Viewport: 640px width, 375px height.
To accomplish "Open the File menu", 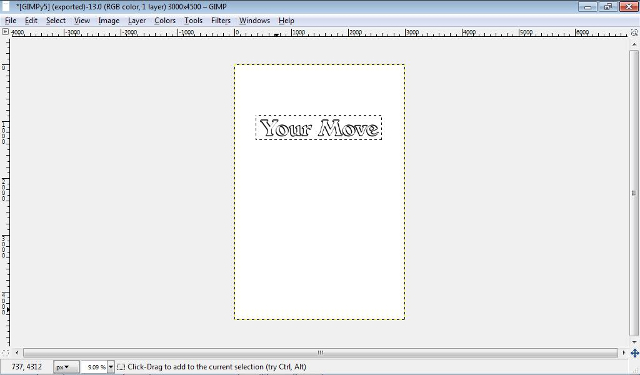I will [10, 20].
